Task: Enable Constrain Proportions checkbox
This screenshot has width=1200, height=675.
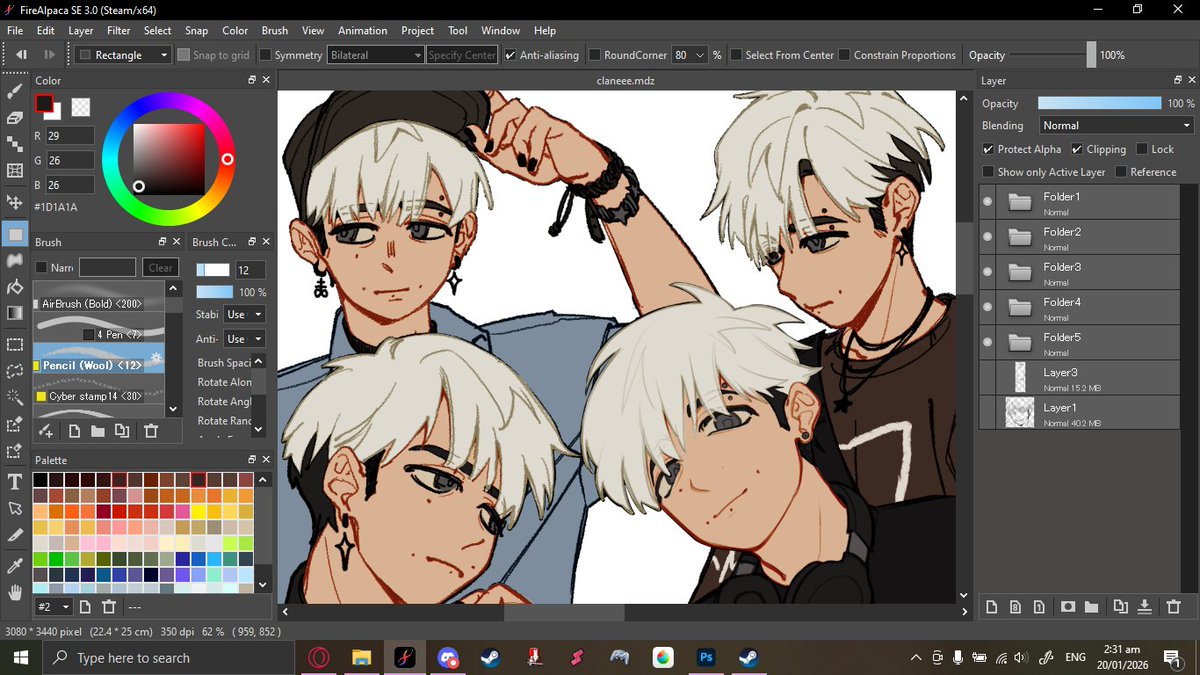Action: pos(845,55)
